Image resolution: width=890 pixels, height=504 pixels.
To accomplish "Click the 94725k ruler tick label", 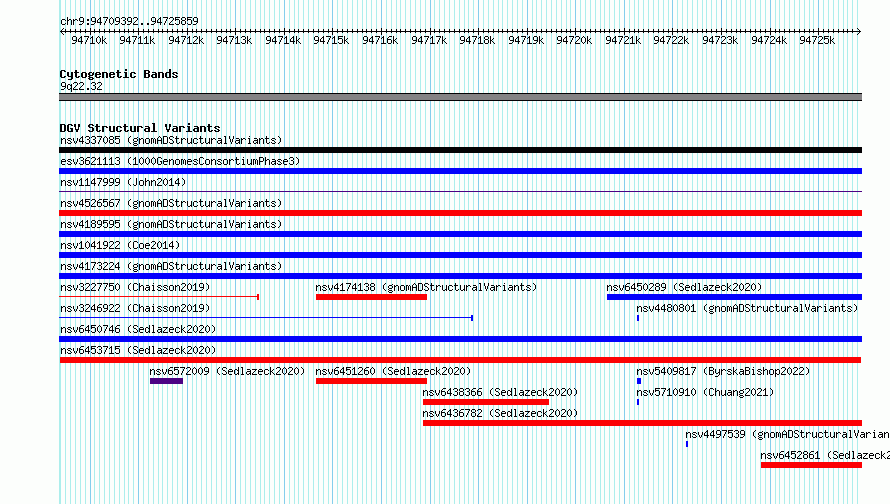I will 817,40.
